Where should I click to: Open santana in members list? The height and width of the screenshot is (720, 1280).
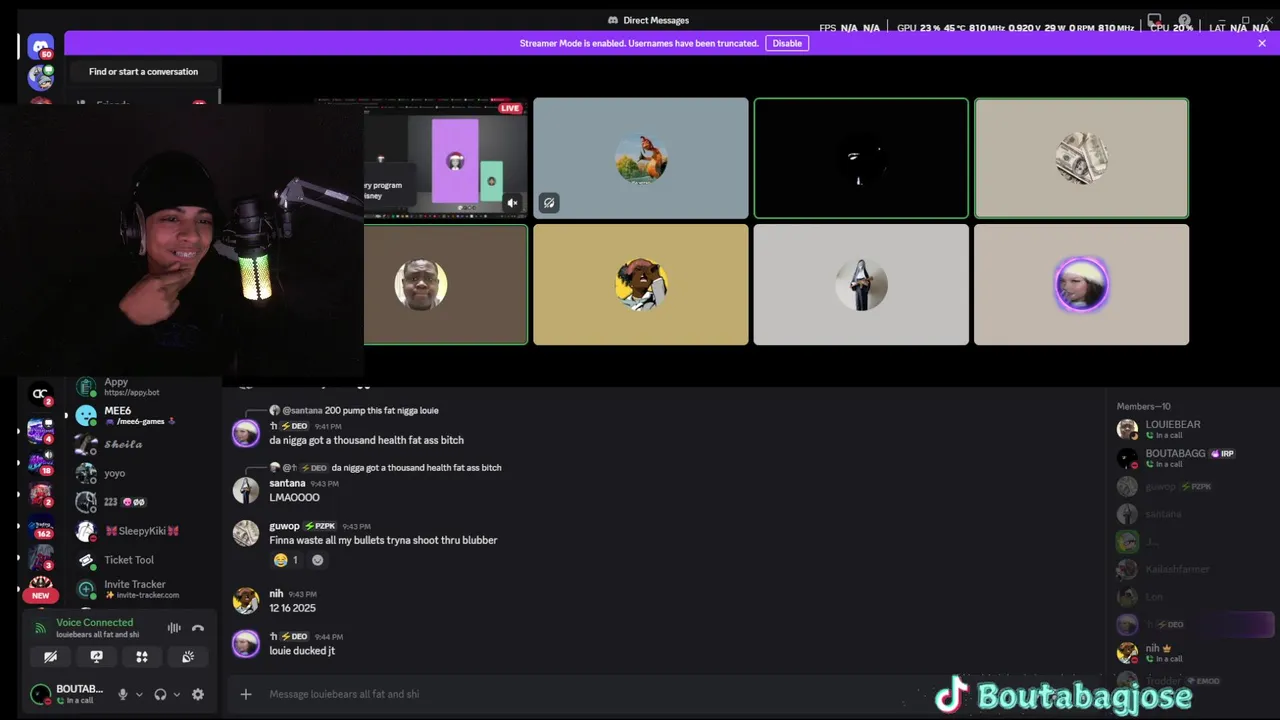[1192, 514]
